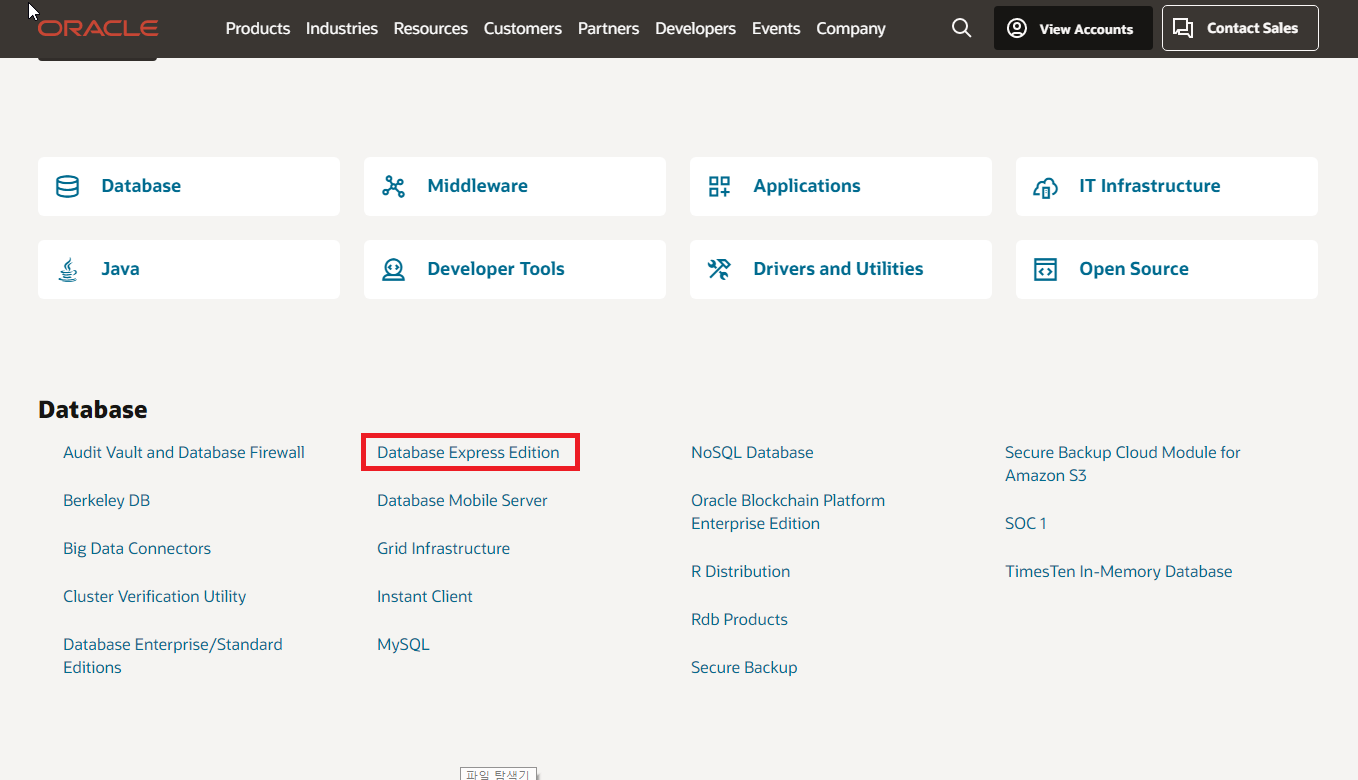The width and height of the screenshot is (1358, 780).
Task: Open Database Express Edition link
Action: (468, 452)
